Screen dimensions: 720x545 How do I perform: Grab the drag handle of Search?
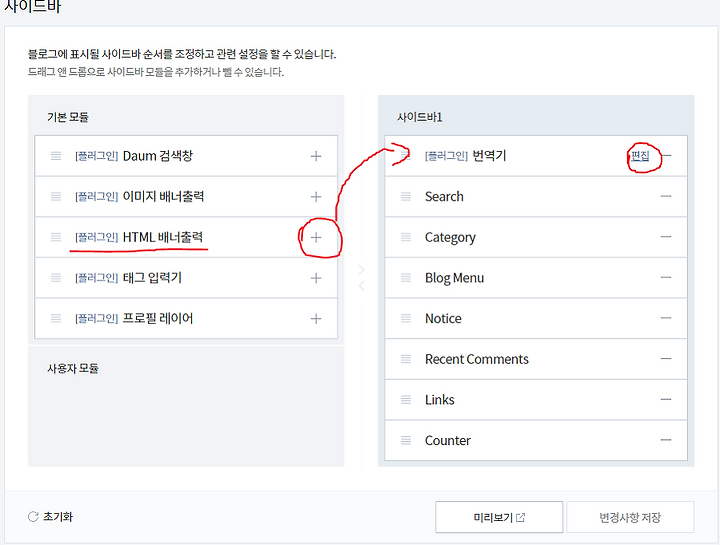[x=406, y=197]
